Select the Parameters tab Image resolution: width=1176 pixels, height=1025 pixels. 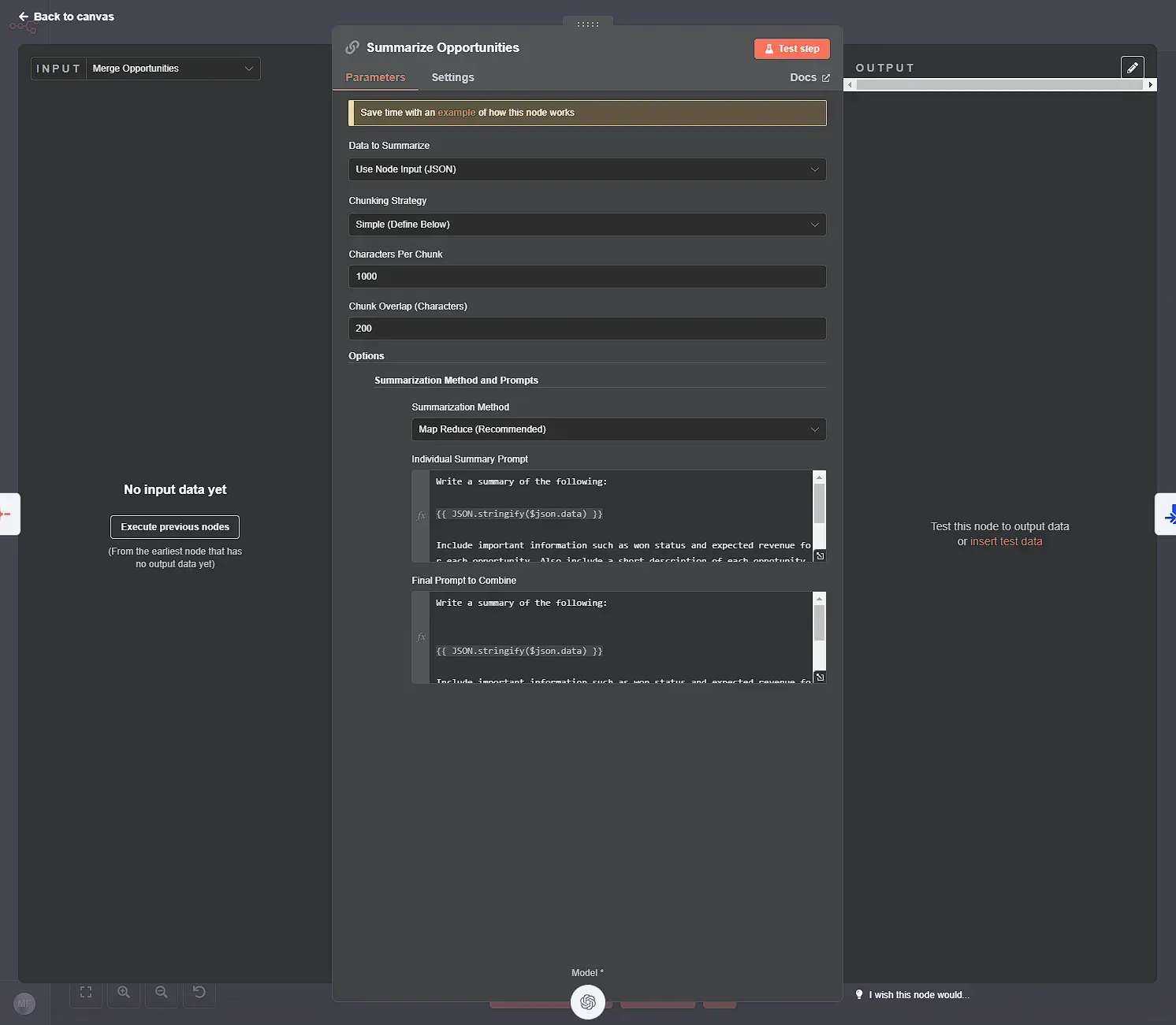[x=376, y=77]
